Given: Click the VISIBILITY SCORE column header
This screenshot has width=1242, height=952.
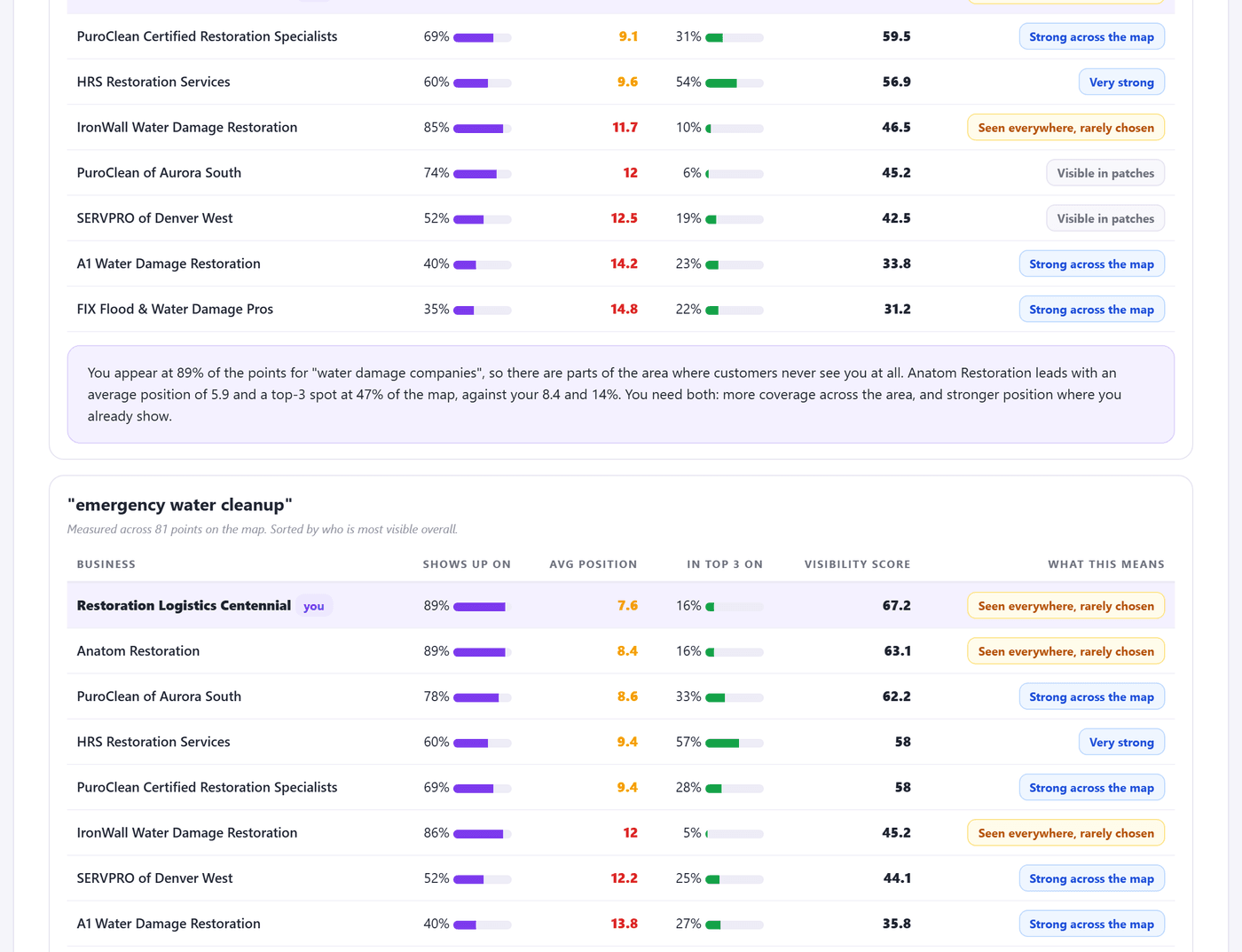Looking at the screenshot, I should click(x=857, y=564).
